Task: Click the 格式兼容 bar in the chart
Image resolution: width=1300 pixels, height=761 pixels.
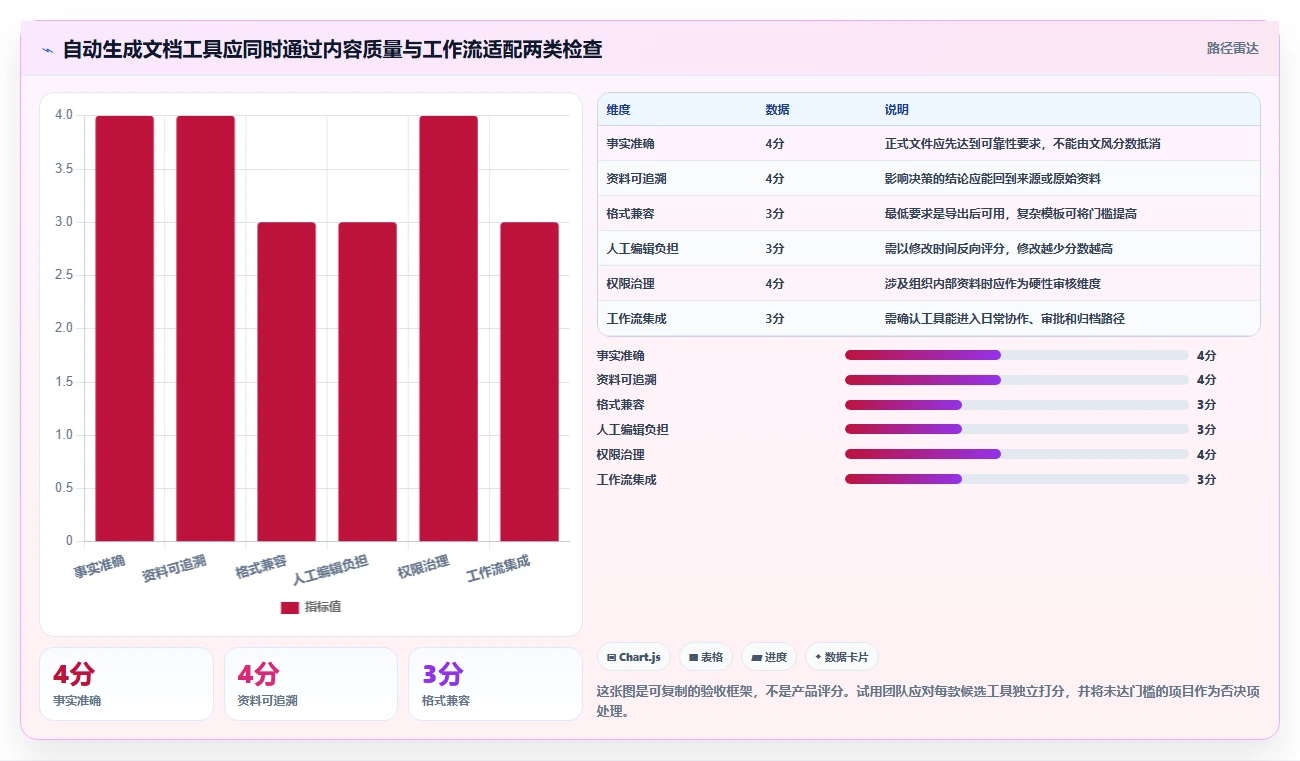Action: pos(287,381)
